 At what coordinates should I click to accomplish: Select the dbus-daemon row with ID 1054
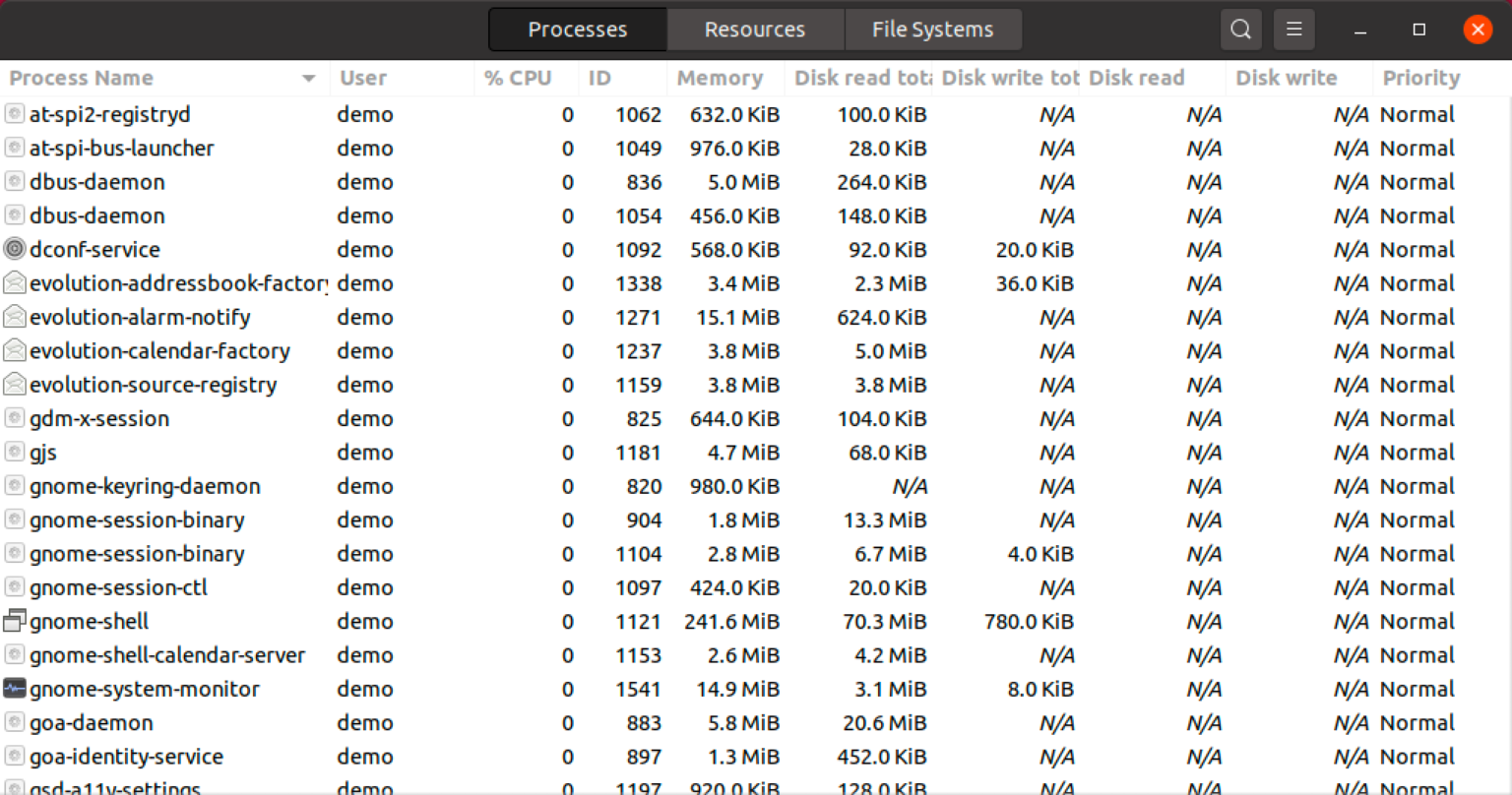(x=756, y=215)
